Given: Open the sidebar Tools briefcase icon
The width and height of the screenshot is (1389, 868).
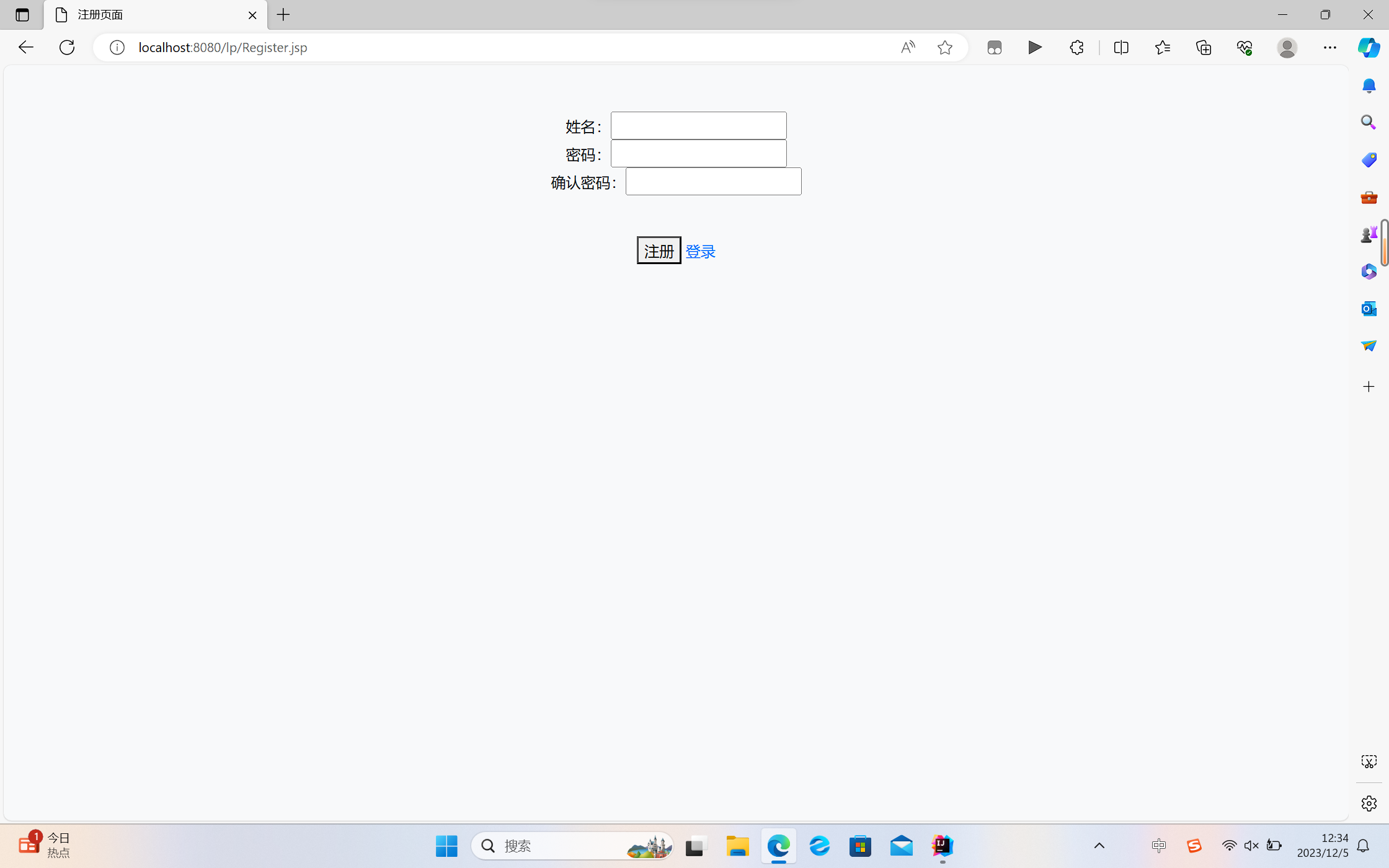Looking at the screenshot, I should (1369, 197).
